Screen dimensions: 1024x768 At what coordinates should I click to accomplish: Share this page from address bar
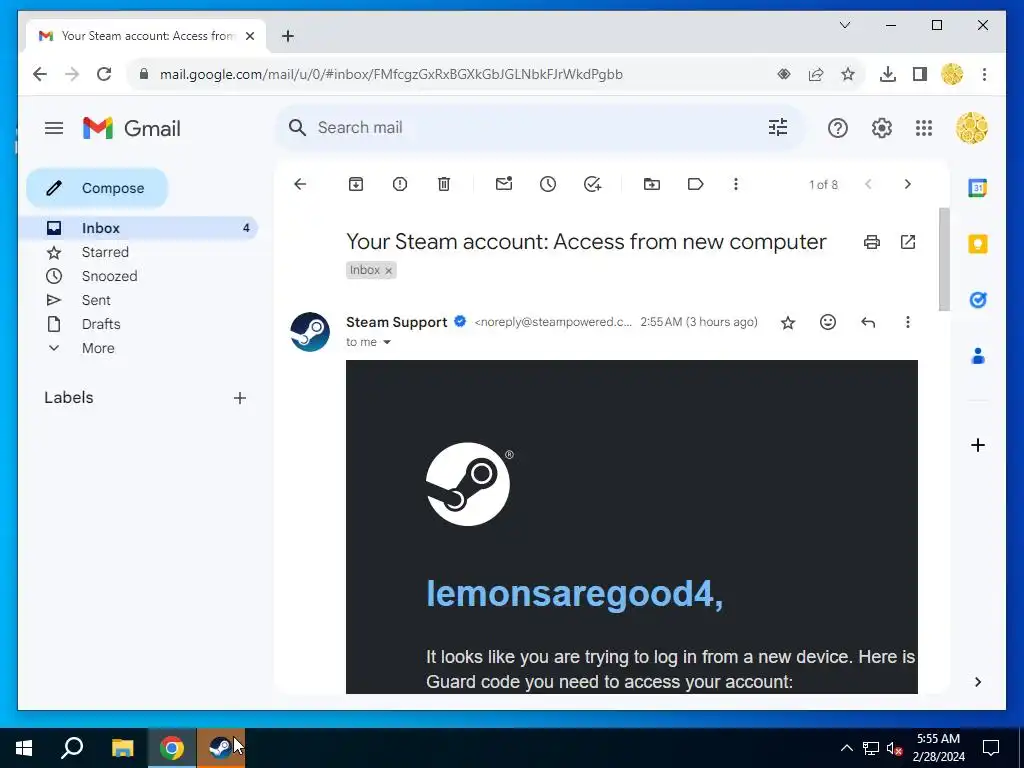(816, 74)
